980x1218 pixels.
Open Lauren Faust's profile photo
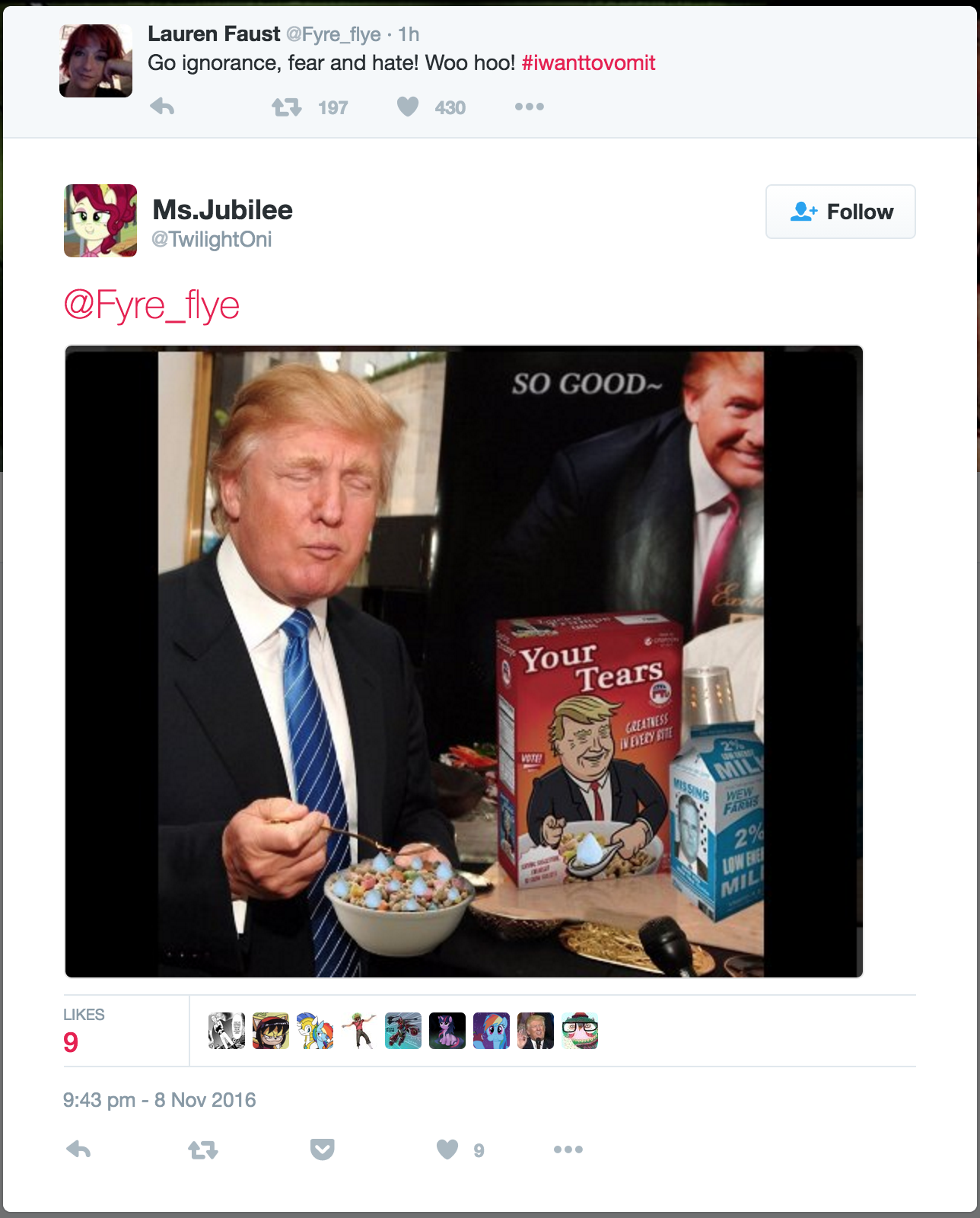pyautogui.click(x=96, y=61)
